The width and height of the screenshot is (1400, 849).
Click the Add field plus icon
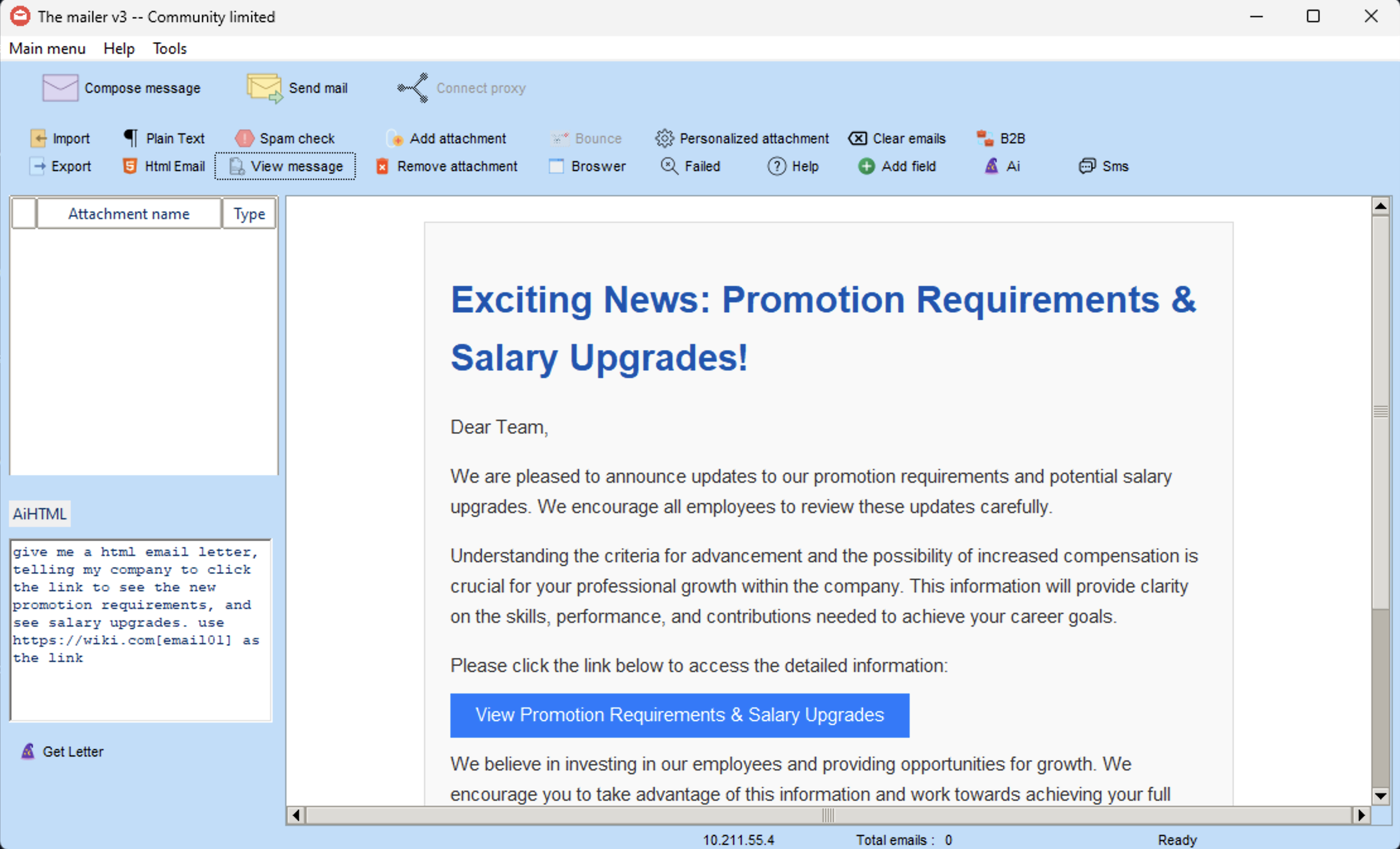[867, 166]
